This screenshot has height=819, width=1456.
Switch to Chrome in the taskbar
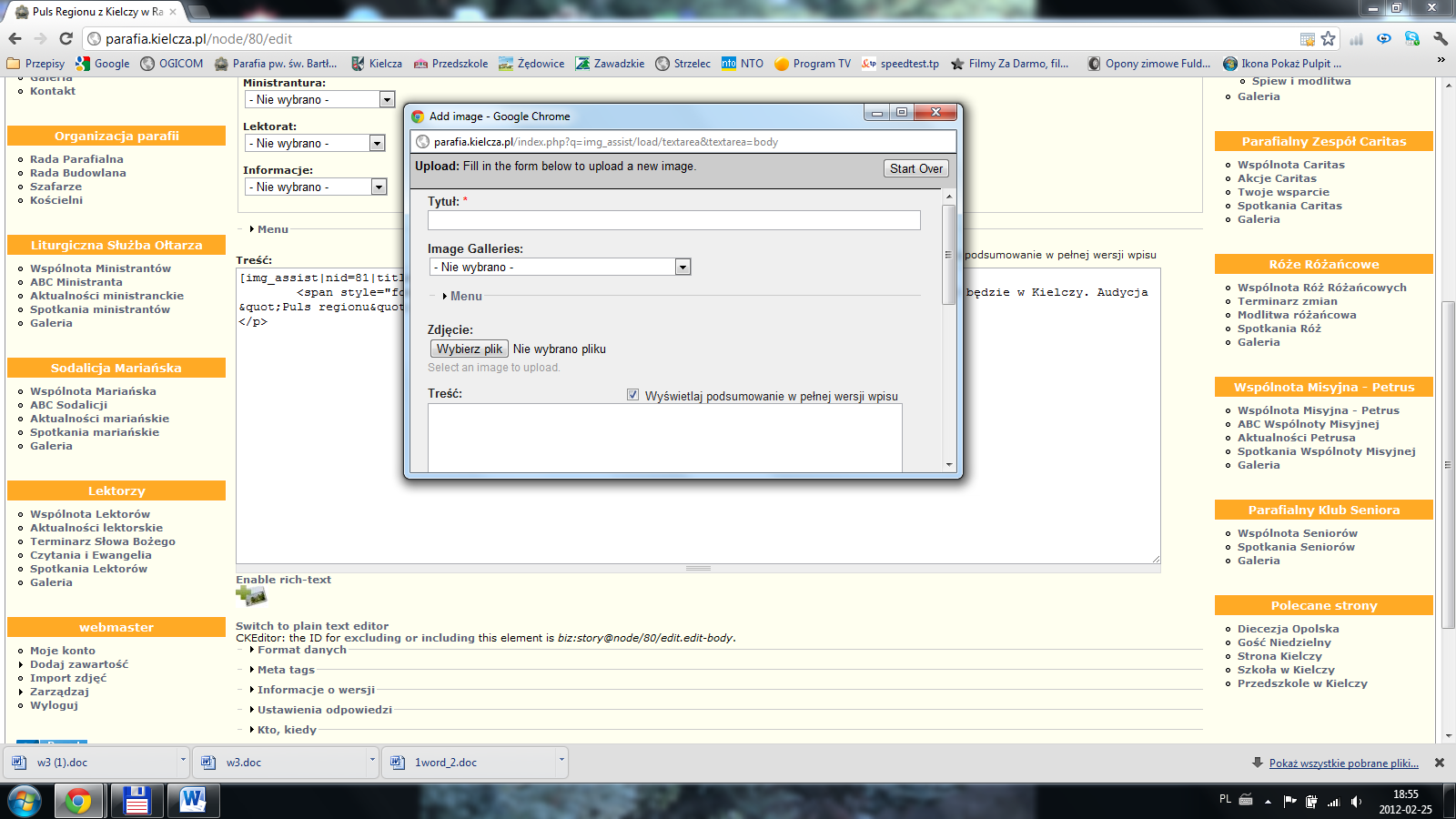pyautogui.click(x=78, y=802)
